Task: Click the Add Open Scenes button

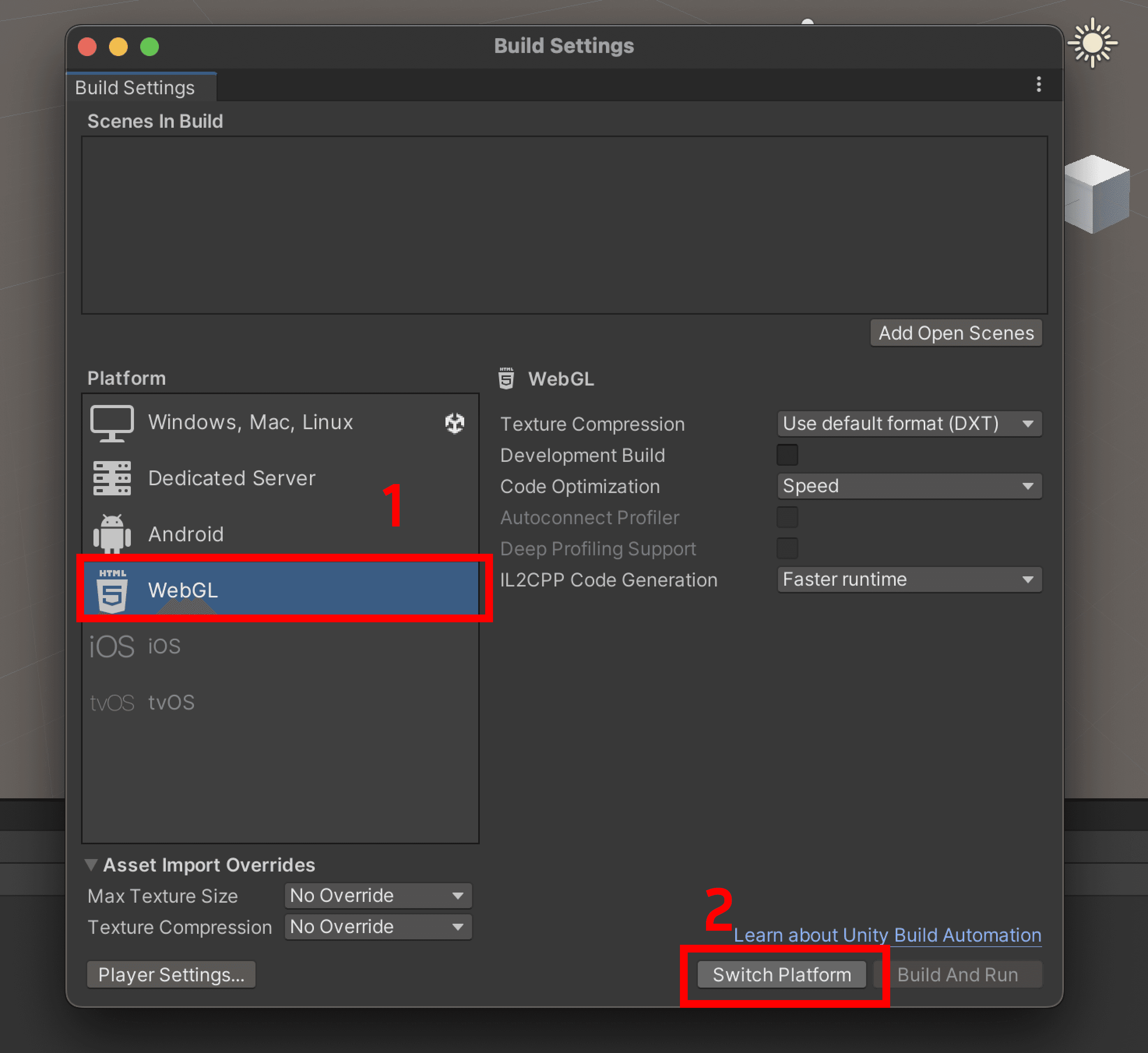Action: [956, 333]
